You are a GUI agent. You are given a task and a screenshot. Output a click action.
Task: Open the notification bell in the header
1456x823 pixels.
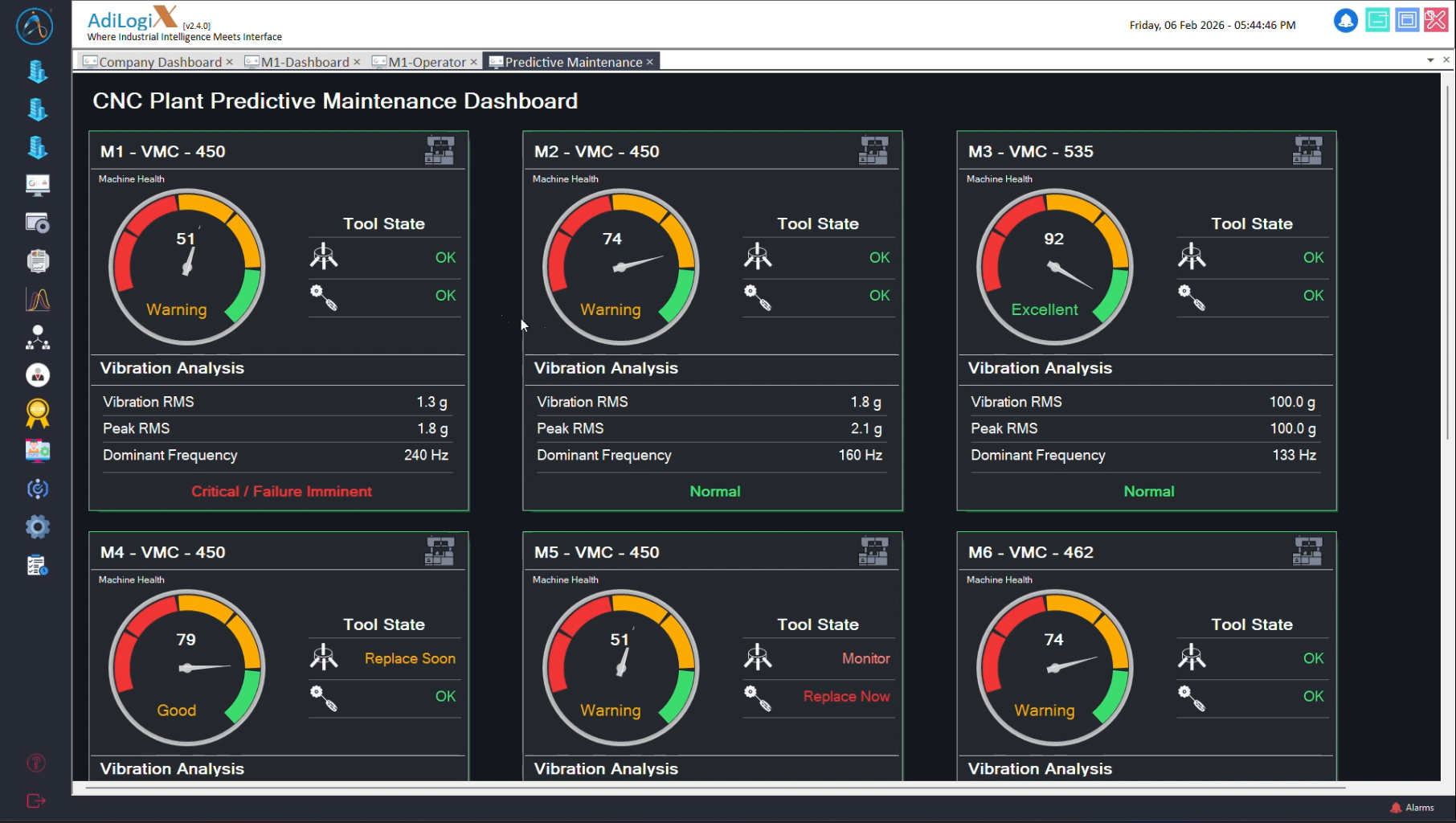point(1345,21)
